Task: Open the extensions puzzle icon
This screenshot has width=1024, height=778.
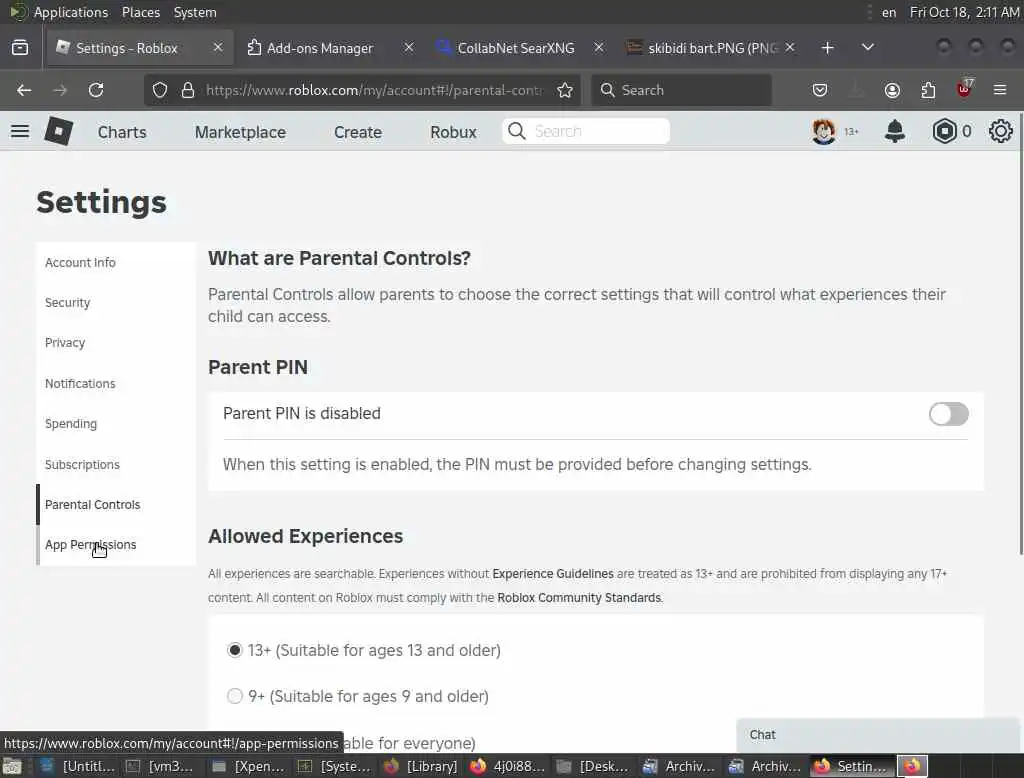Action: pos(928,90)
